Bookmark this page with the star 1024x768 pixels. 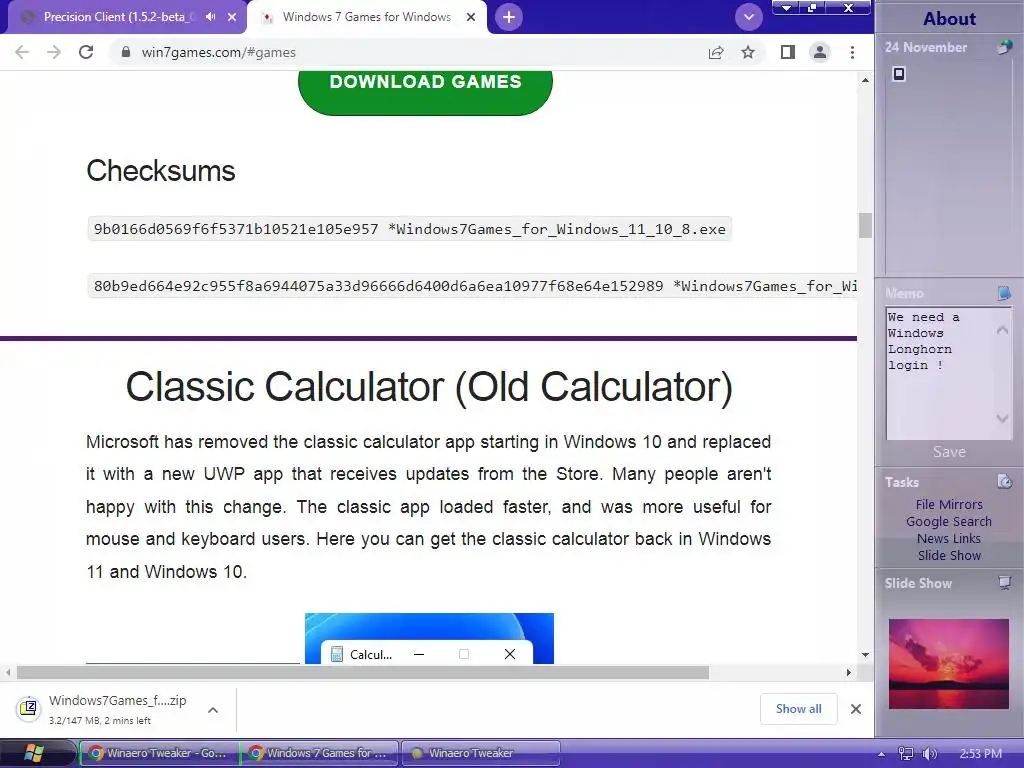(x=748, y=52)
